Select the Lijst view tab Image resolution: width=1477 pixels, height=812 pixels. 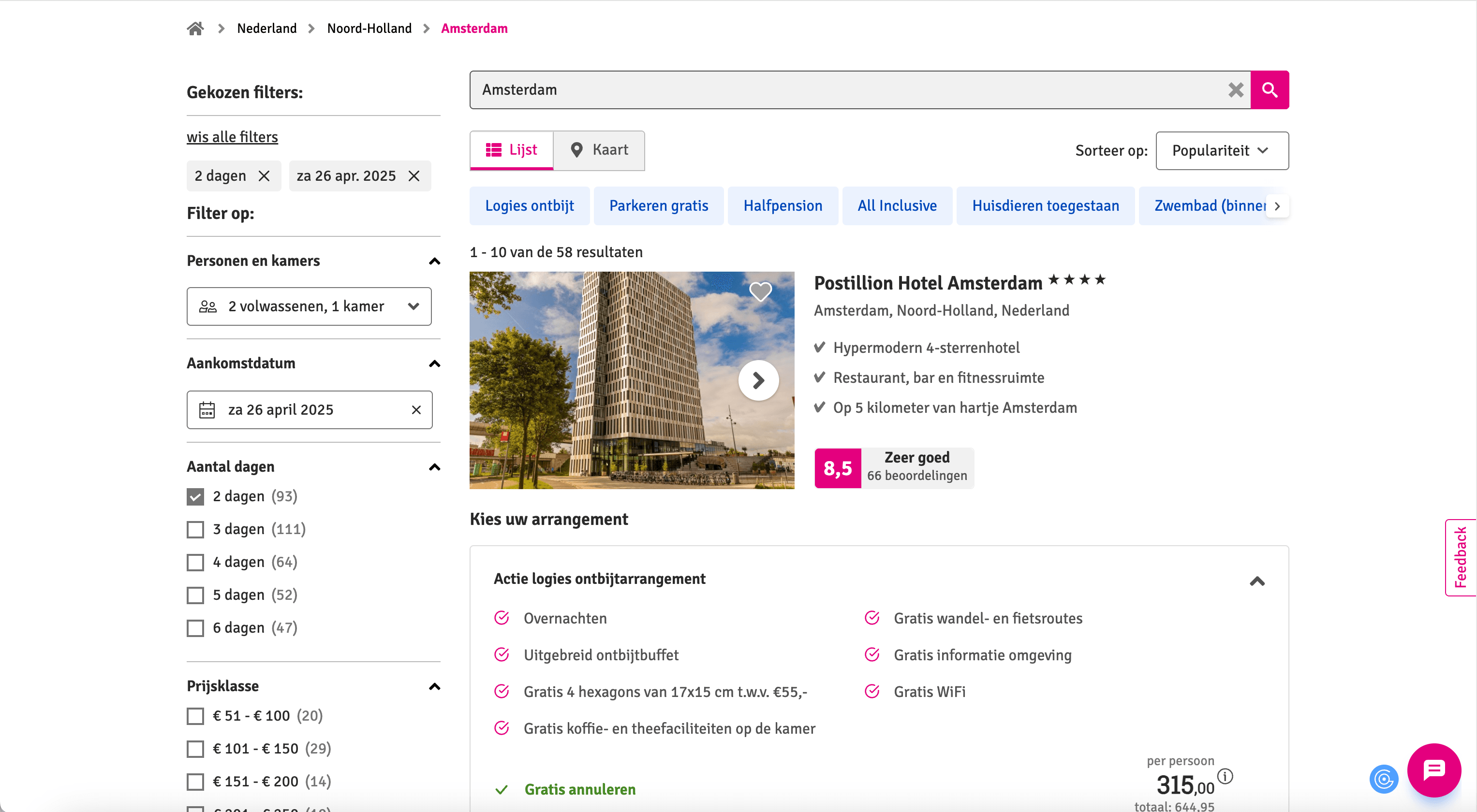(x=511, y=149)
